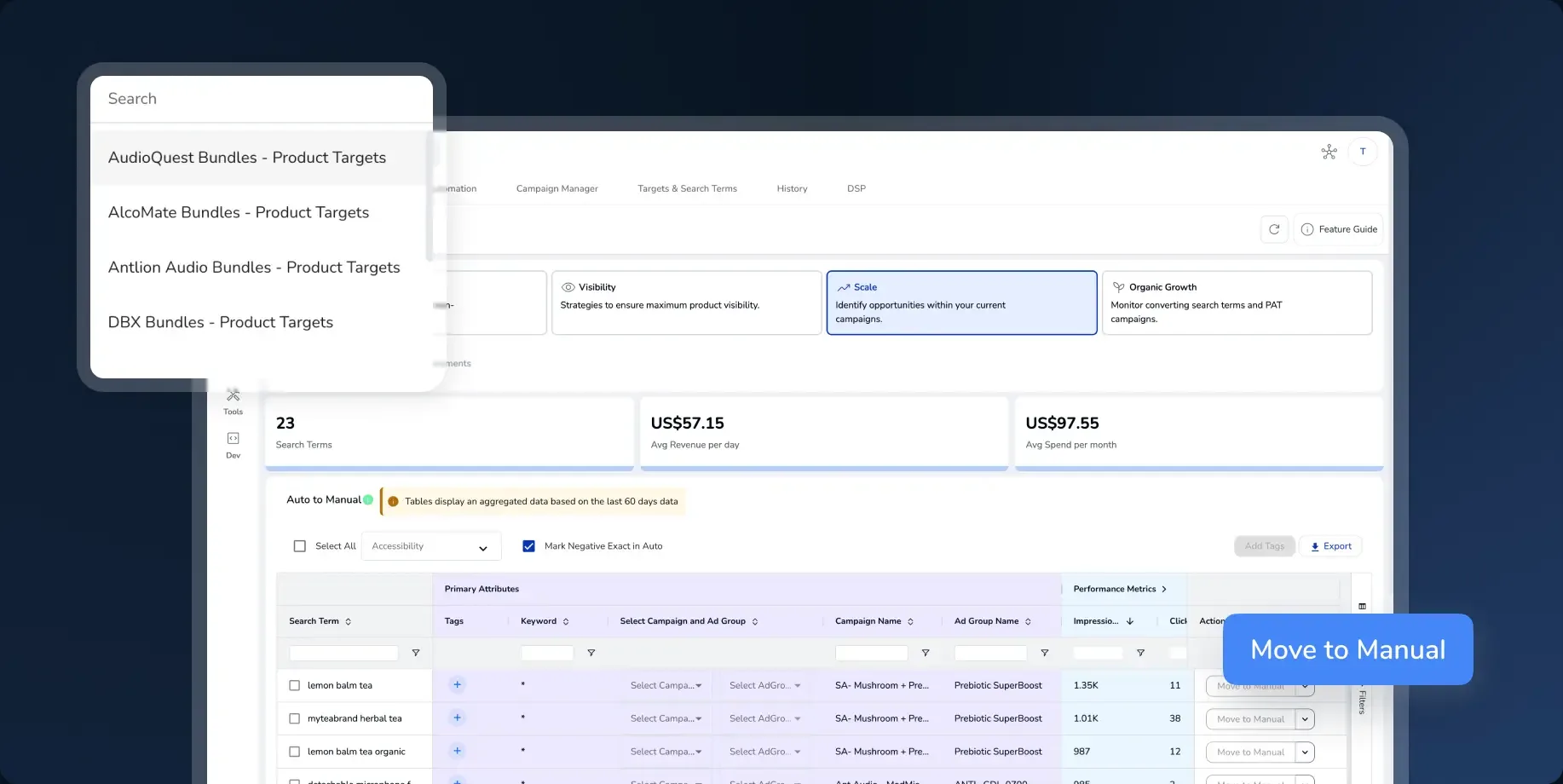This screenshot has width=1563, height=784.
Task: Check the lemon balm tea row checkbox
Action: tap(294, 685)
